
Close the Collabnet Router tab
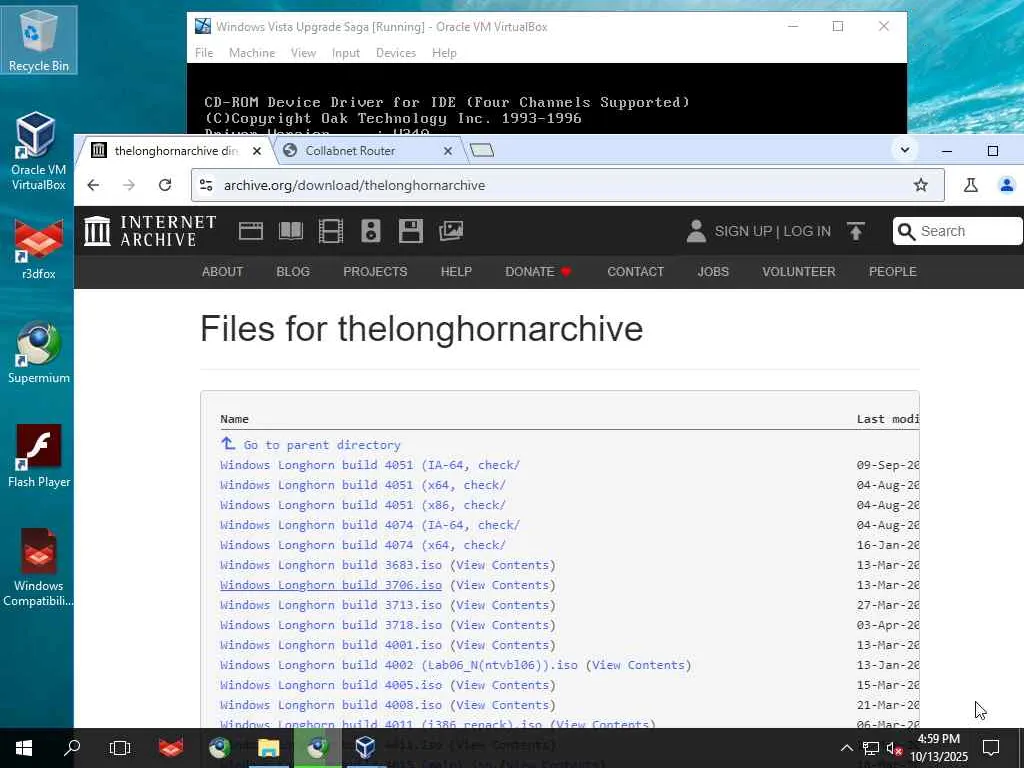447,151
